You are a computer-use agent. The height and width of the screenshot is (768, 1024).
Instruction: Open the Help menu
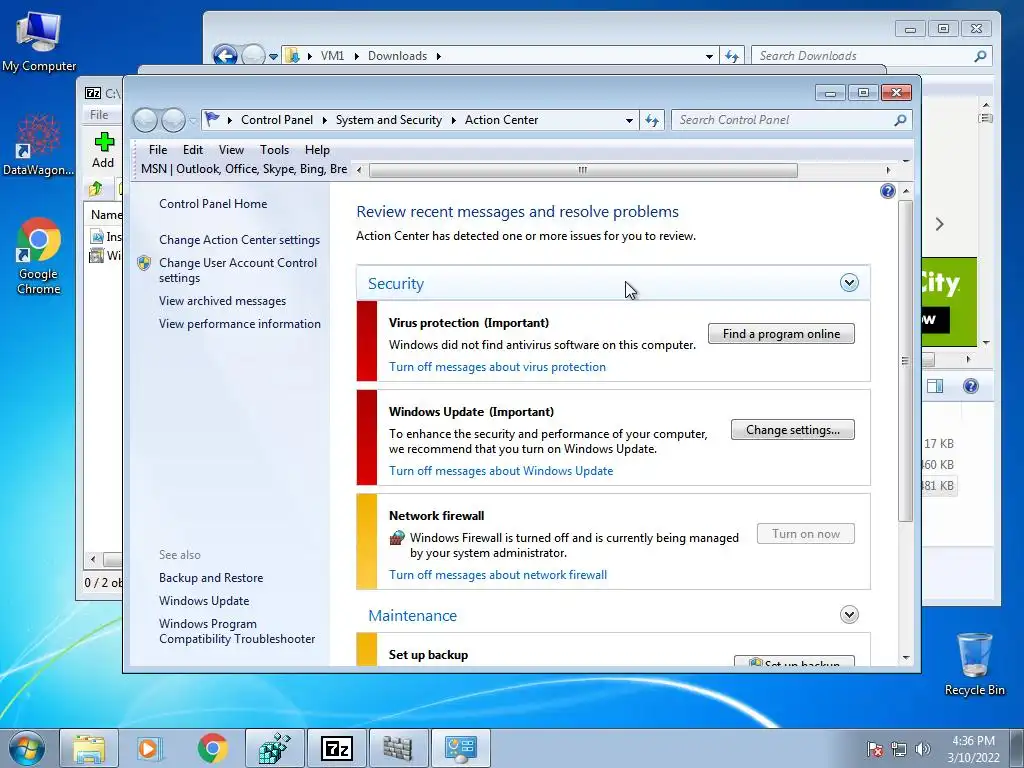click(x=317, y=150)
